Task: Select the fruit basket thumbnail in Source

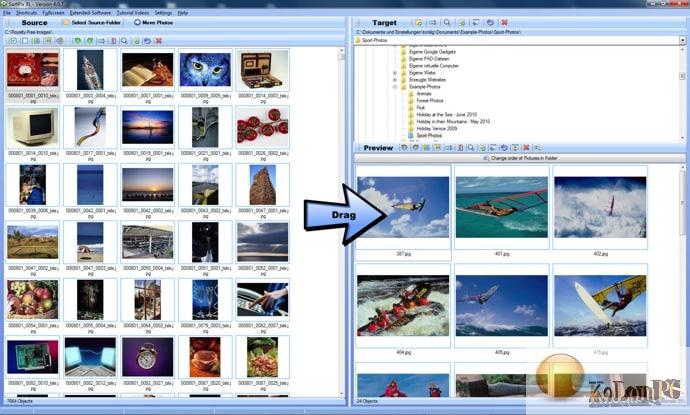Action: pos(33,299)
